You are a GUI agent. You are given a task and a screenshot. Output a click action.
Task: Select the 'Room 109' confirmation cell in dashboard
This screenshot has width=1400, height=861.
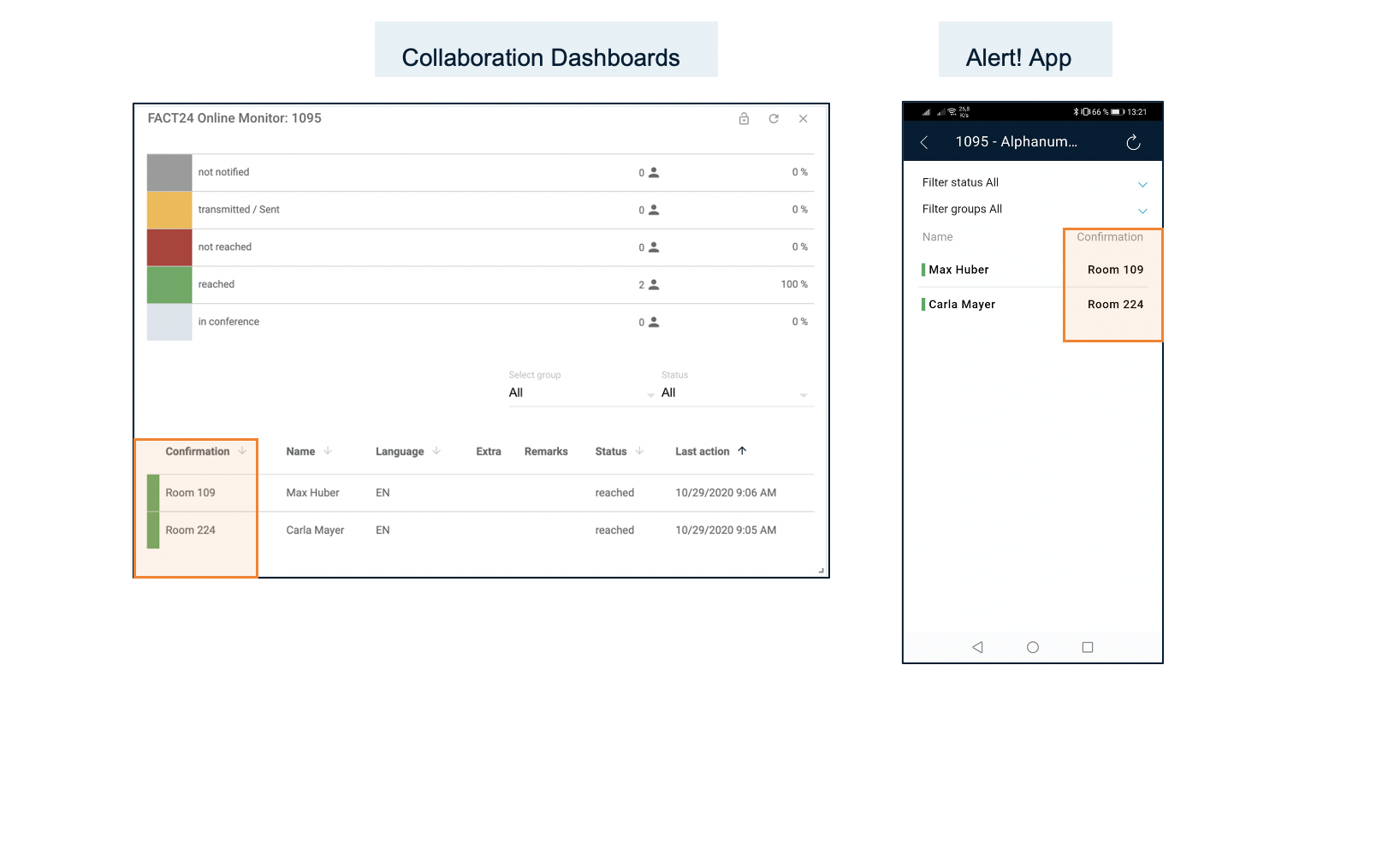tap(190, 493)
